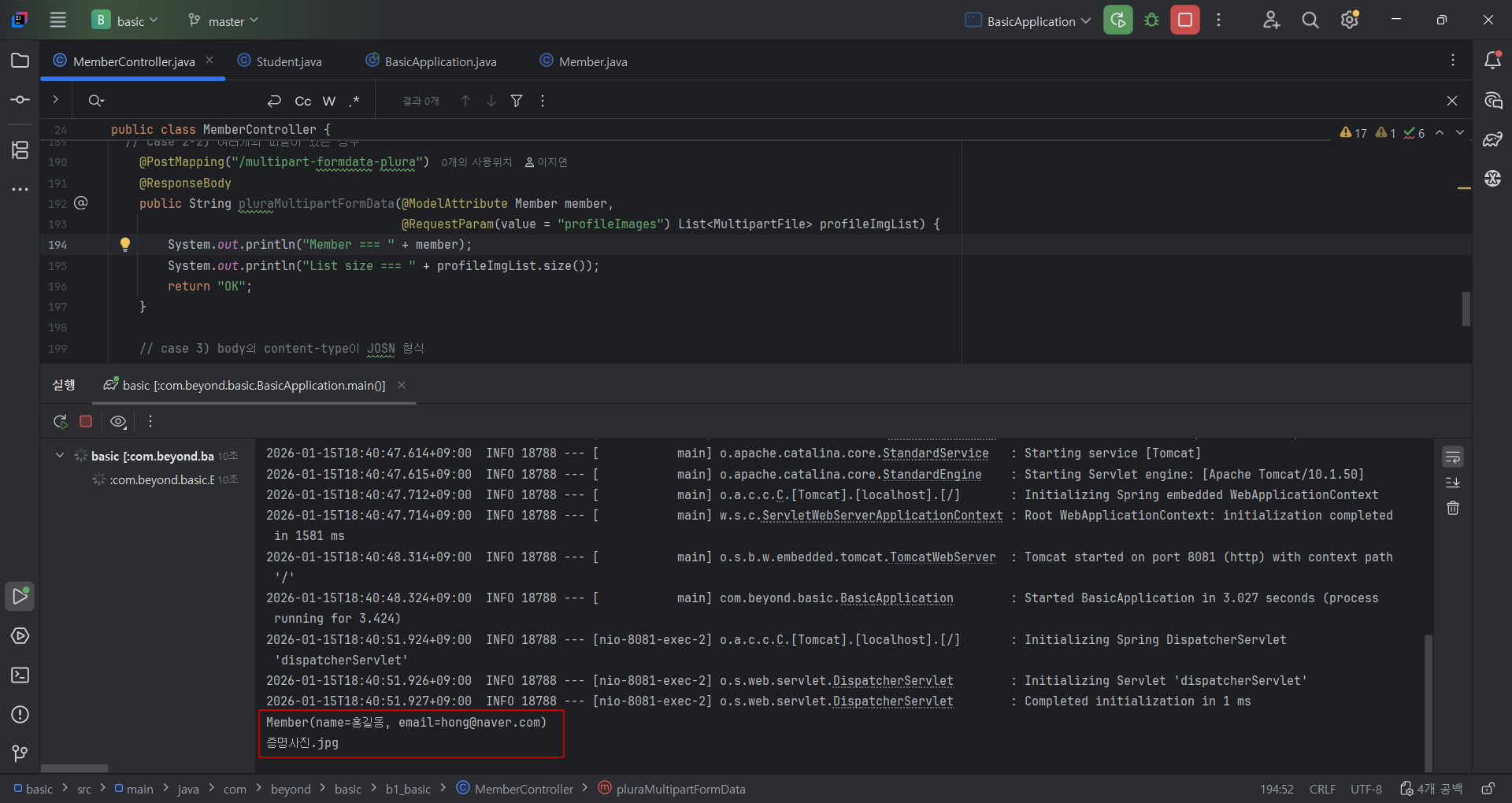Viewport: 1512px width, 803px height.
Task: Clear console with trash icon
Action: click(x=1453, y=508)
